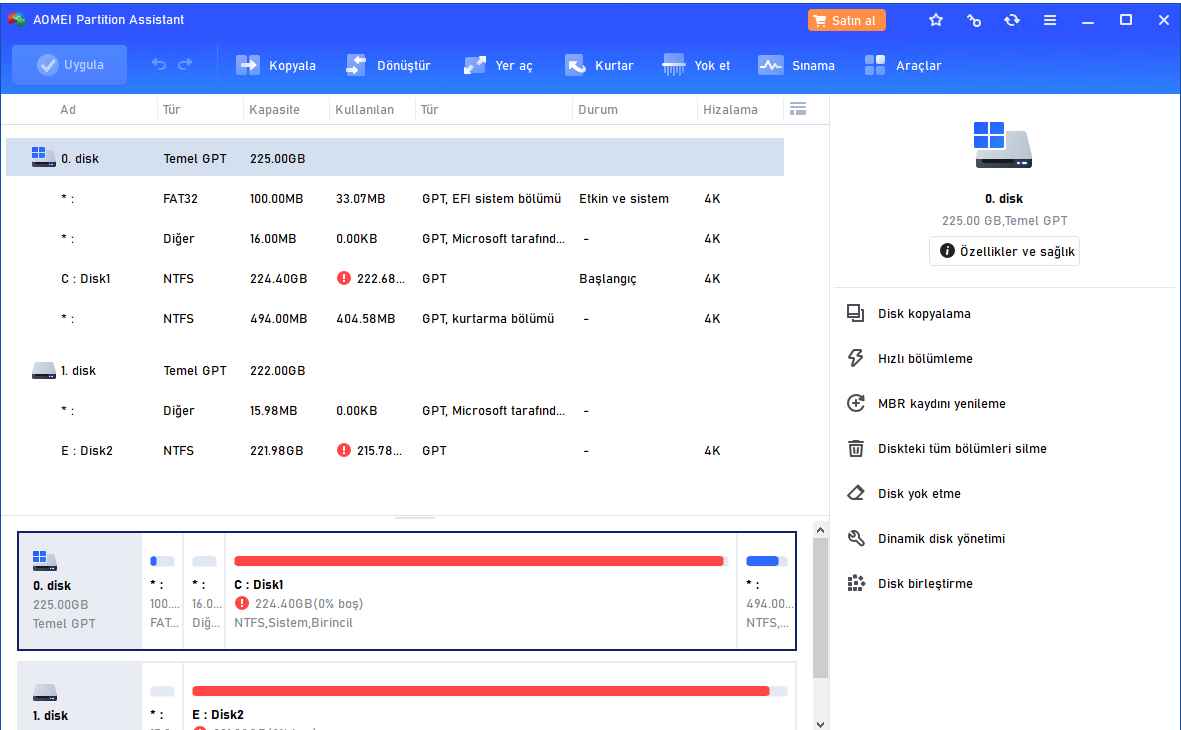
Task: Open the hamburger menu in title bar
Action: coord(1050,20)
